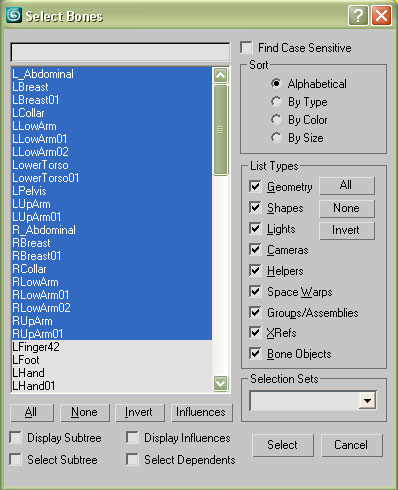Click the bone list scrollbar thumb

click(220, 130)
